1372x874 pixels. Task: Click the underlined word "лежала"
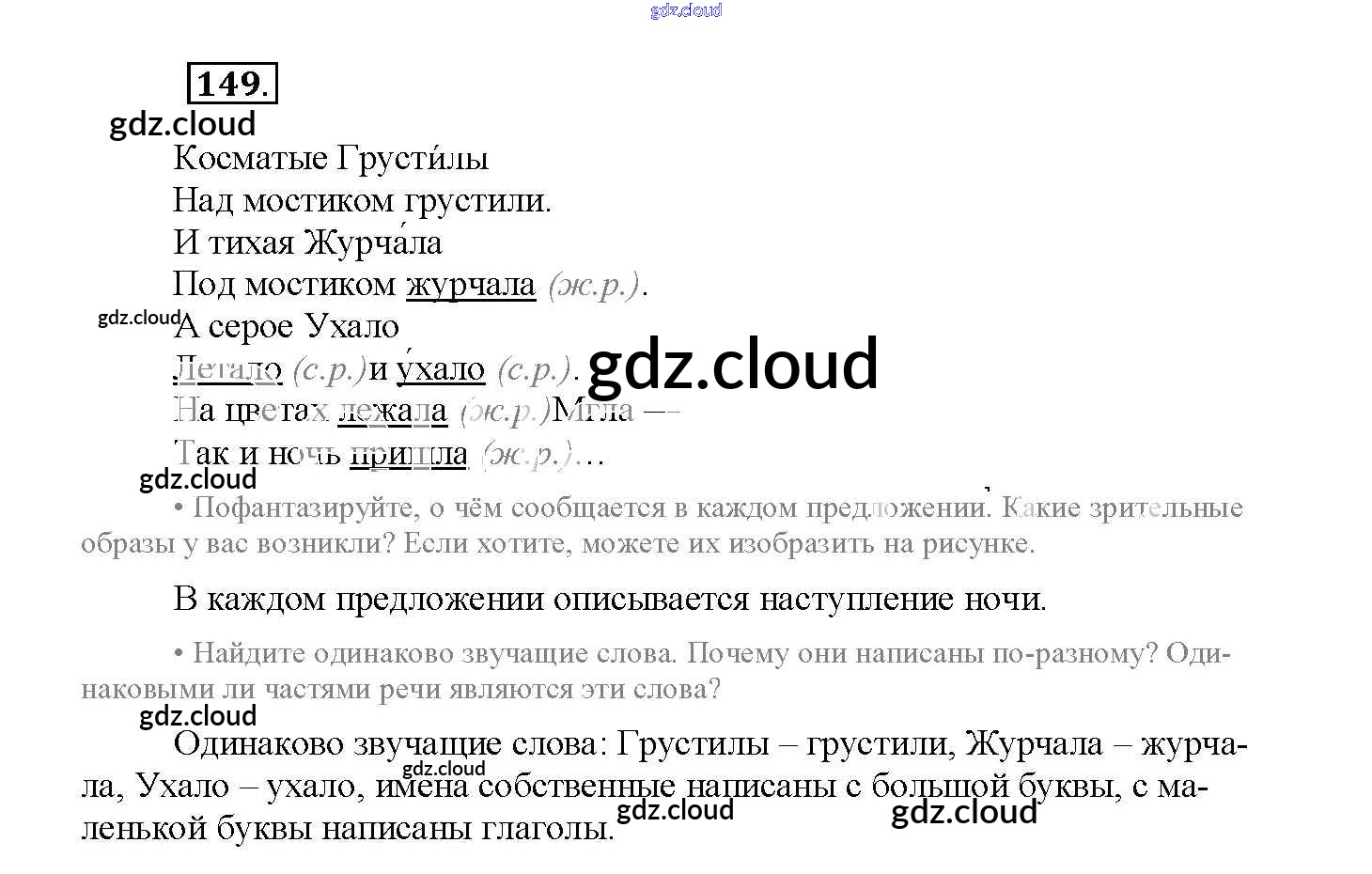coord(392,411)
